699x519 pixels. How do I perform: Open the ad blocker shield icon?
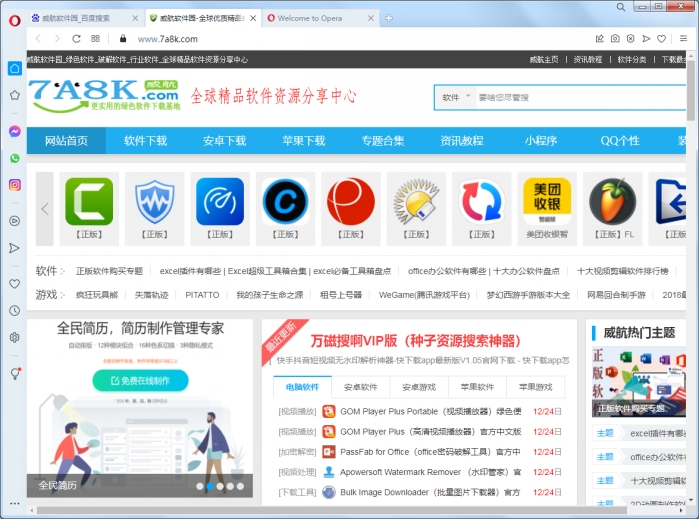(x=630, y=39)
